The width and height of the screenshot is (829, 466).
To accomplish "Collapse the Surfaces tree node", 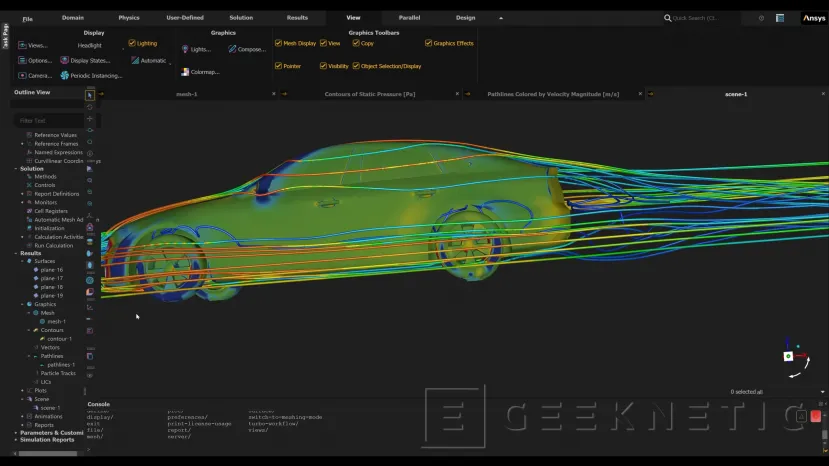I will click(x=22, y=261).
